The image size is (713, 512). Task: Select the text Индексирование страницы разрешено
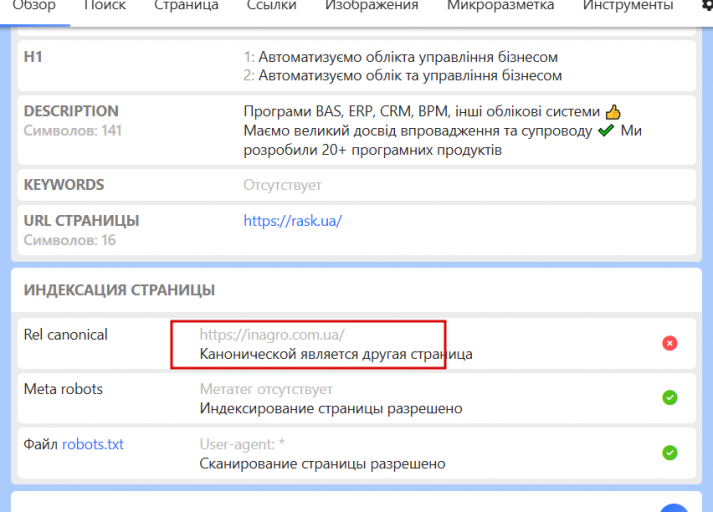click(x=331, y=408)
